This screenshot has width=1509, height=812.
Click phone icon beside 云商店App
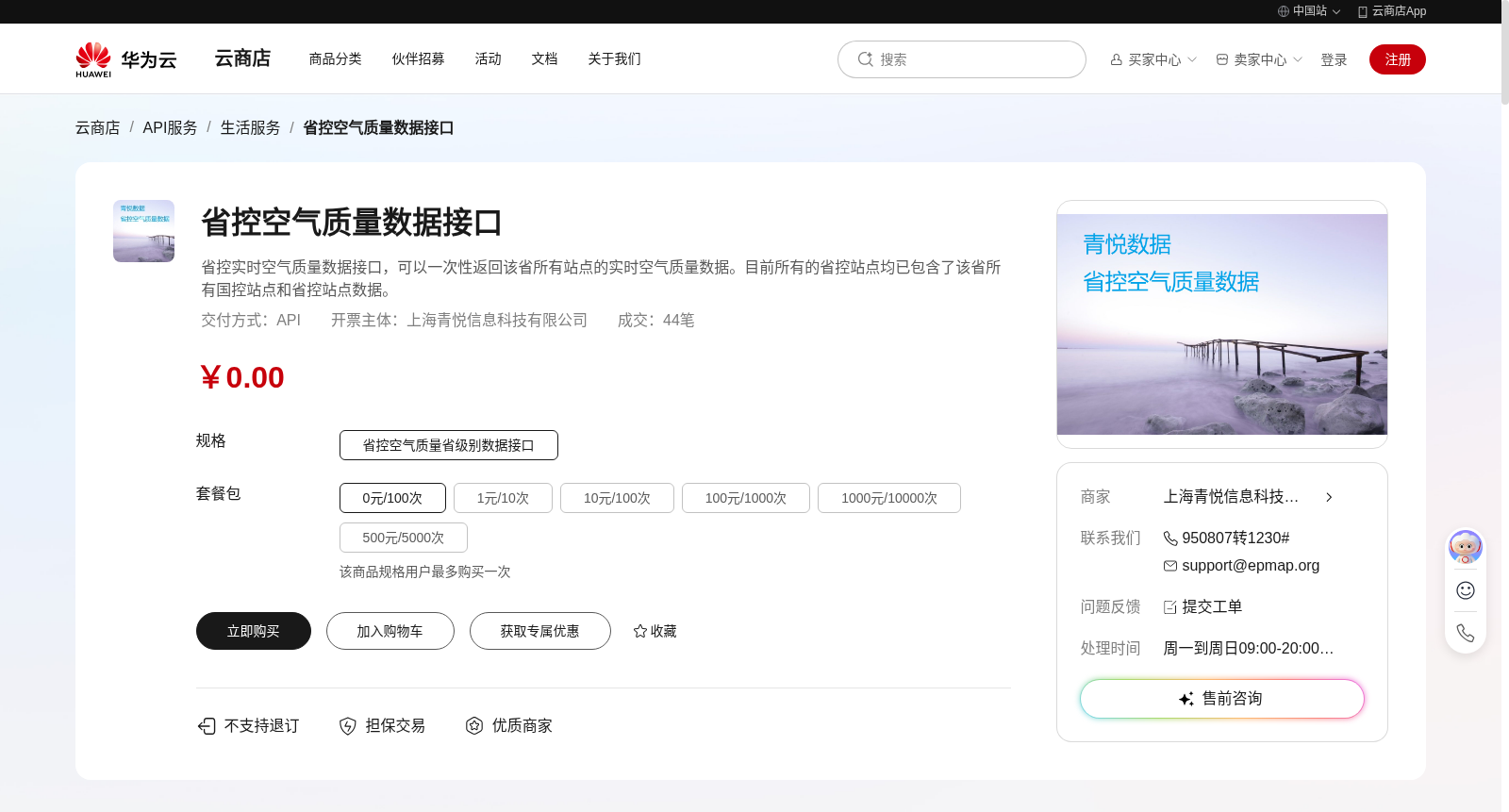(x=1363, y=11)
